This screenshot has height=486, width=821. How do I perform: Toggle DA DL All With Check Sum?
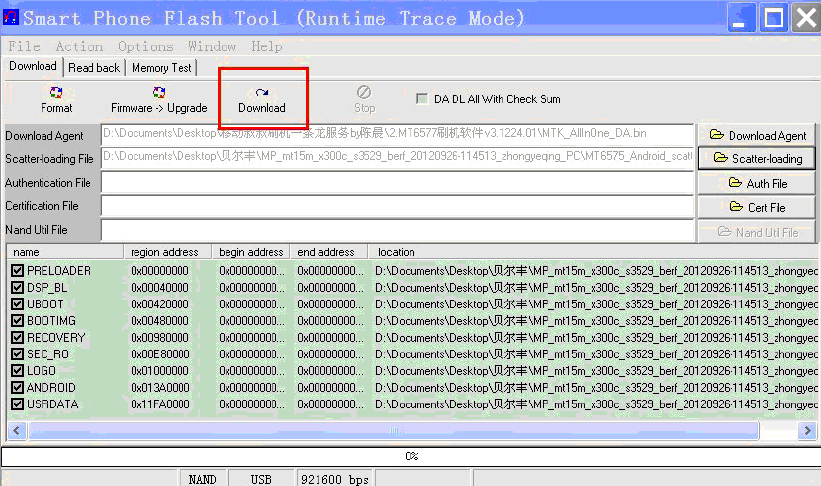point(421,98)
